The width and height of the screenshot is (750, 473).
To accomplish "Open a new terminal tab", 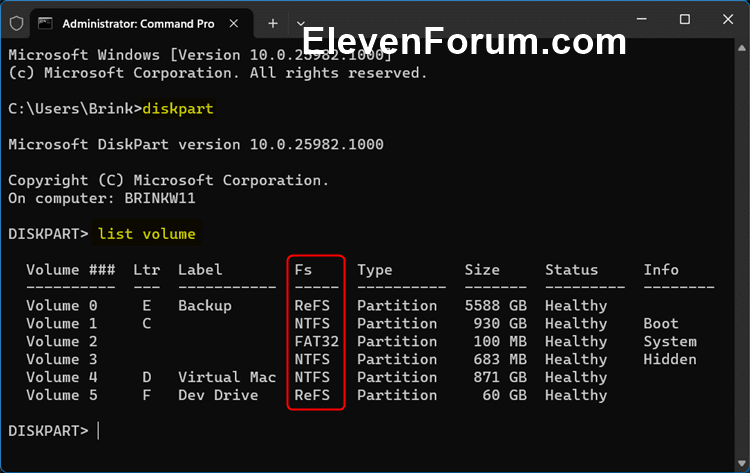I will (273, 23).
